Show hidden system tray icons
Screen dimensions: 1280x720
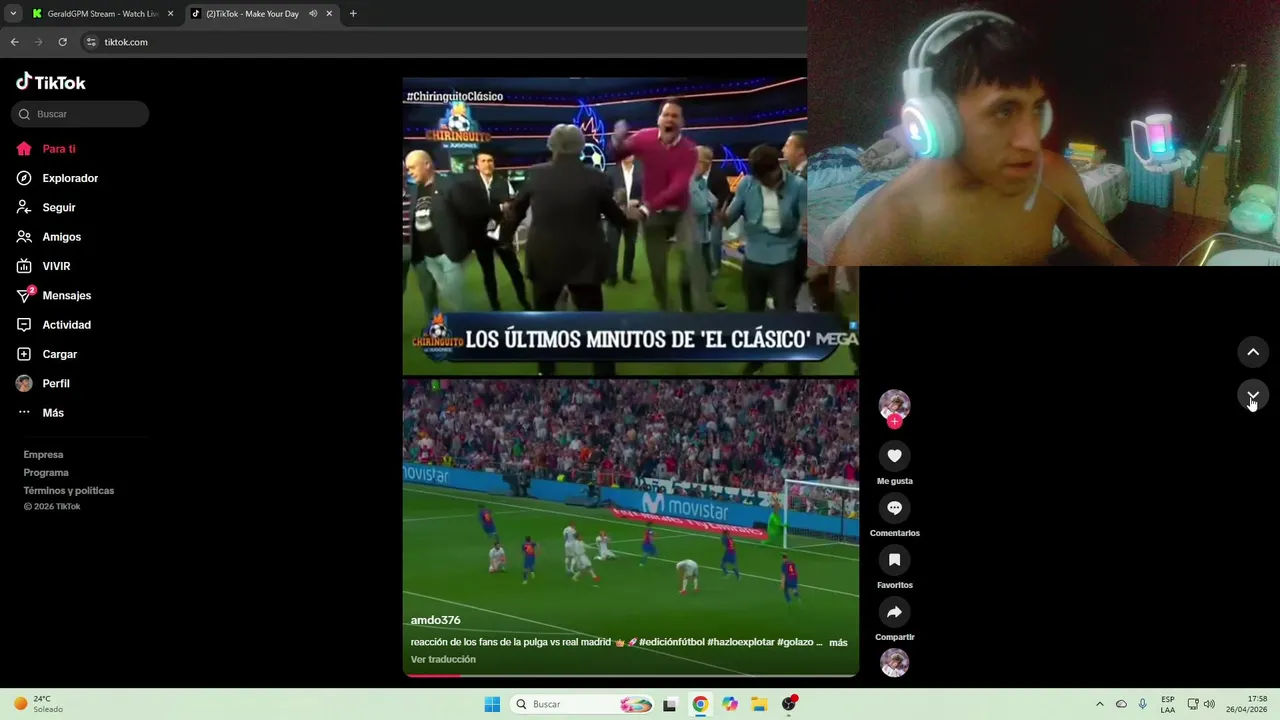[x=1100, y=704]
